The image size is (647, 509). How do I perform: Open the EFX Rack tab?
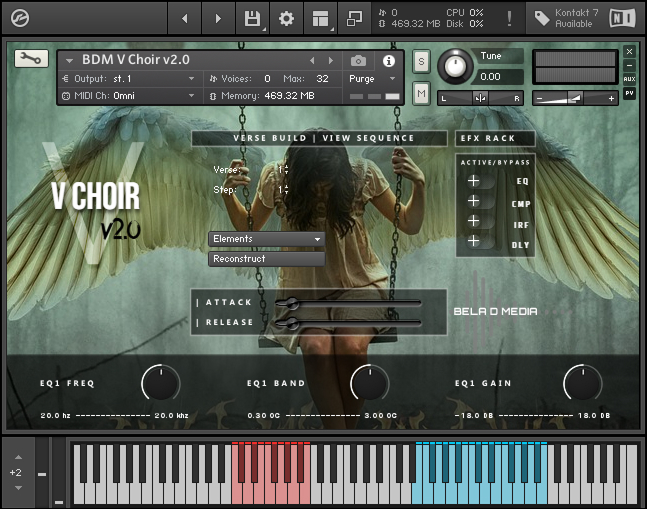click(495, 138)
